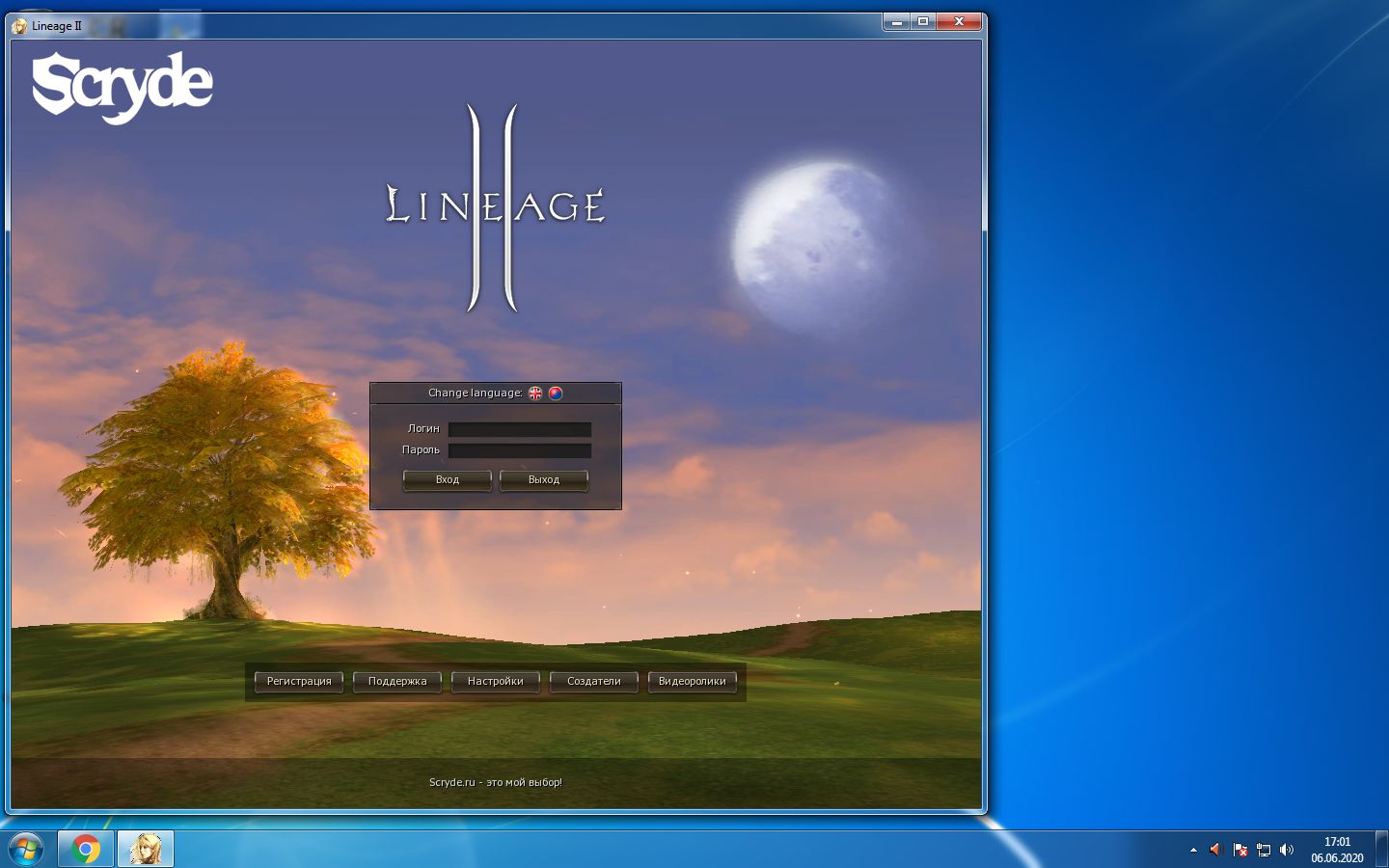This screenshot has height=868, width=1389.
Task: Open the Видеоролики videos section
Action: coord(693,681)
